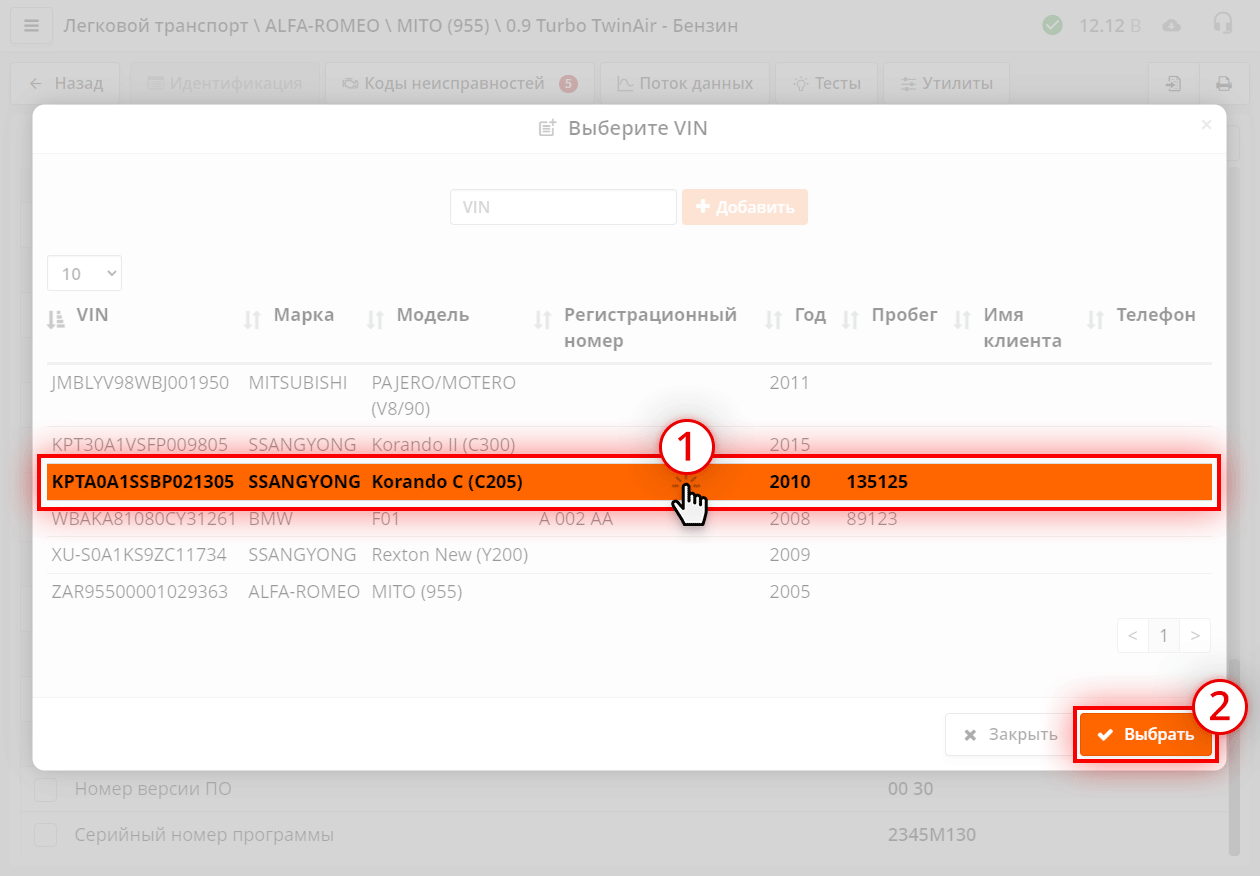Switch to the Поток данных tab

click(685, 84)
